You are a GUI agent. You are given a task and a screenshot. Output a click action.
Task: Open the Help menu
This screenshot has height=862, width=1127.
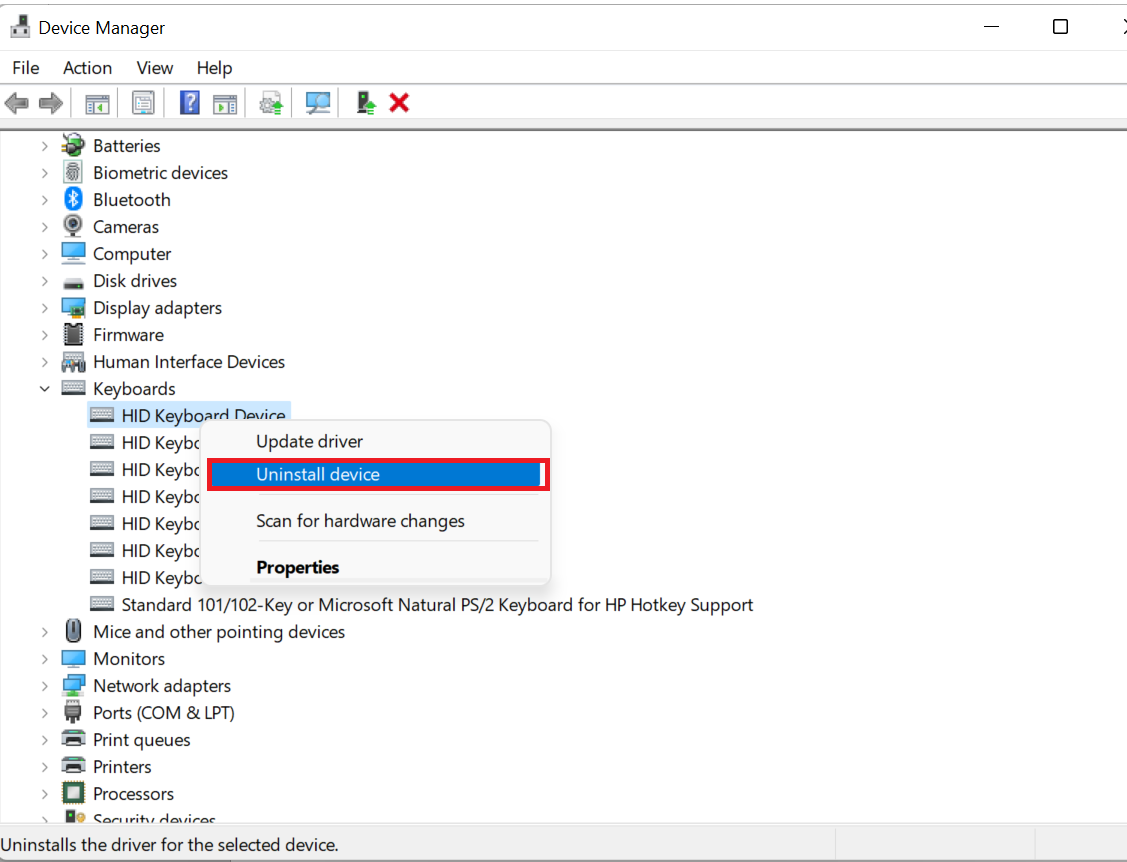[214, 68]
